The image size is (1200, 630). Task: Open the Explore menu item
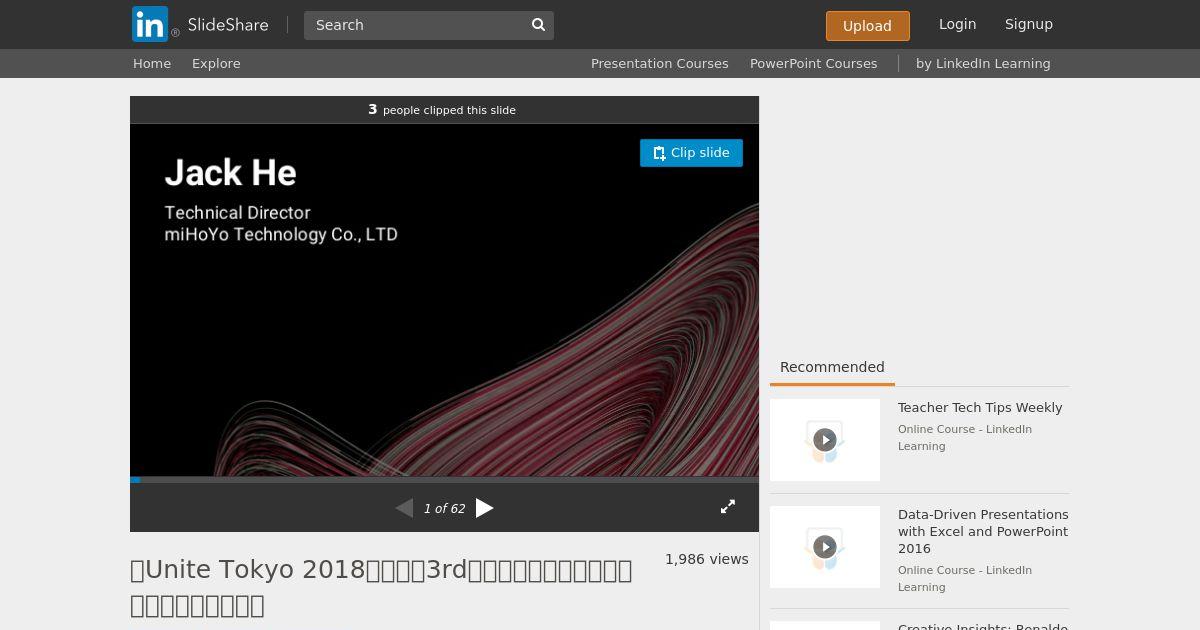click(x=216, y=63)
